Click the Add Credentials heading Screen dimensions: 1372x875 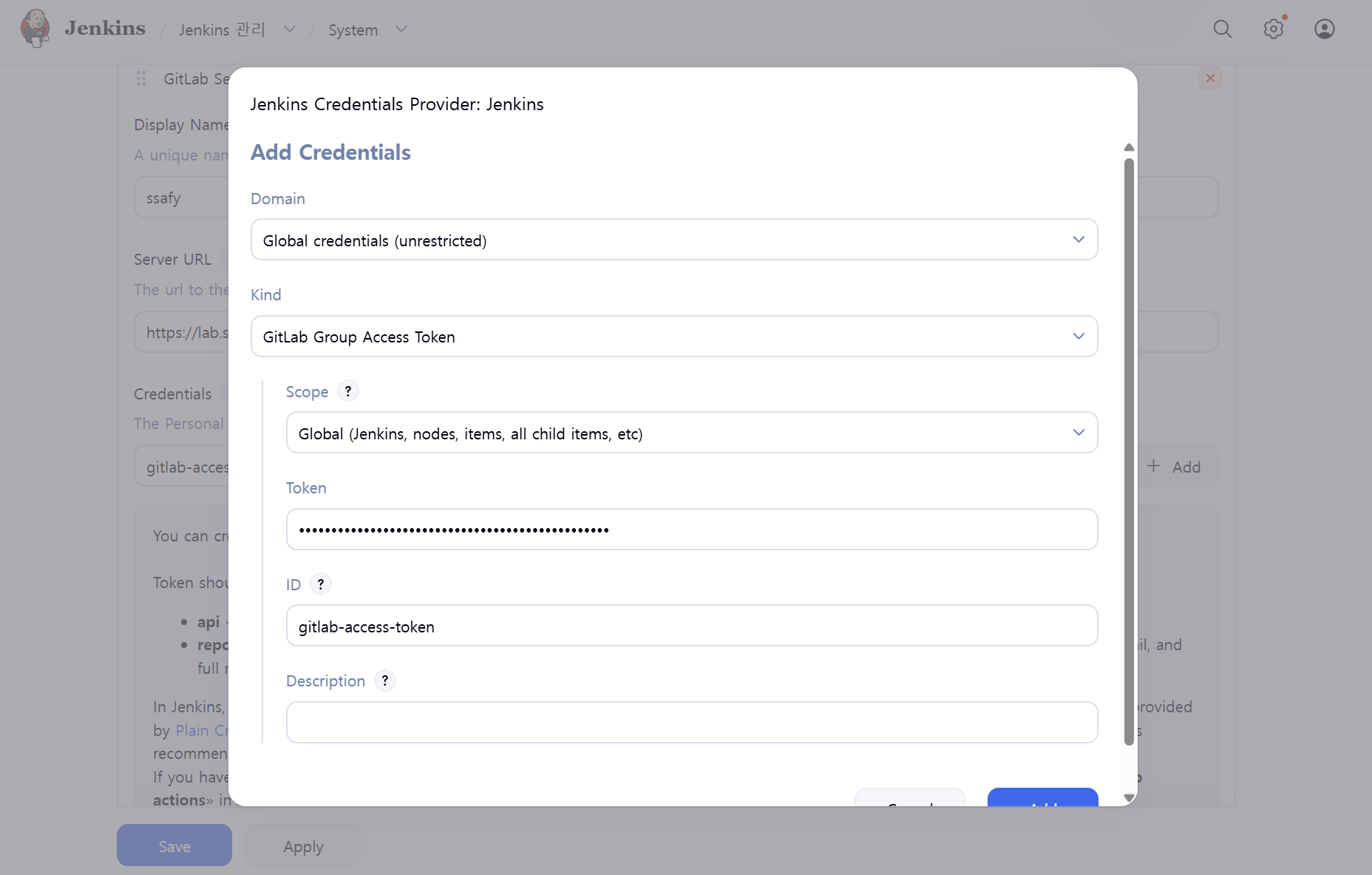(330, 152)
